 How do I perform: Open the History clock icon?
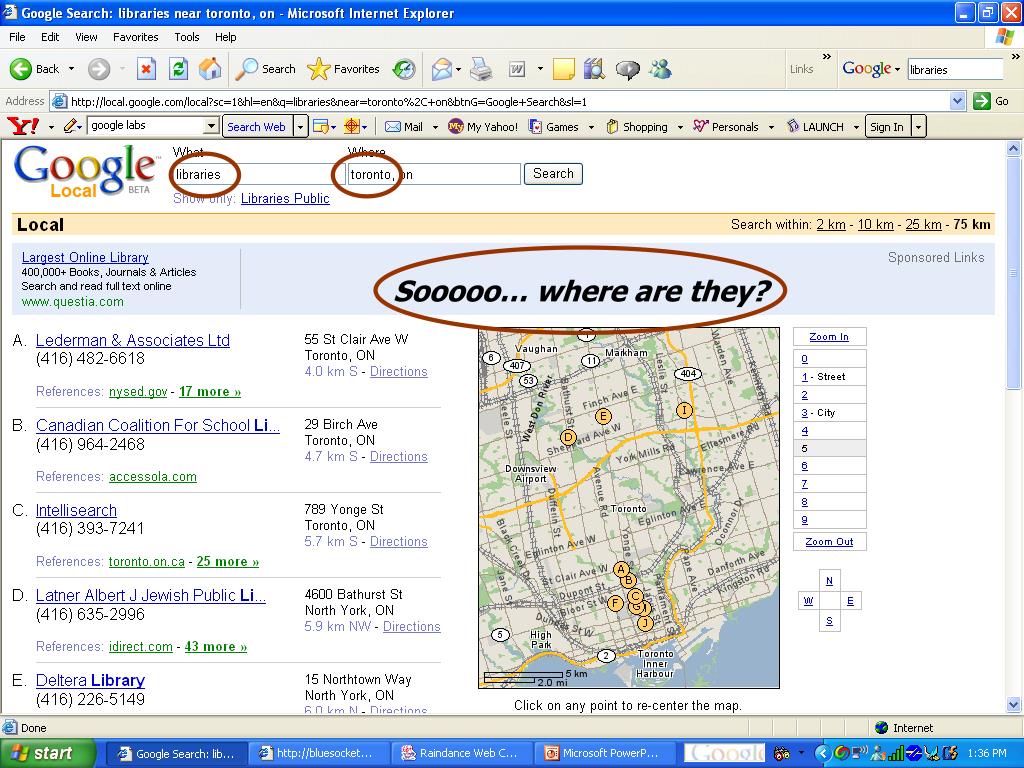[x=404, y=69]
